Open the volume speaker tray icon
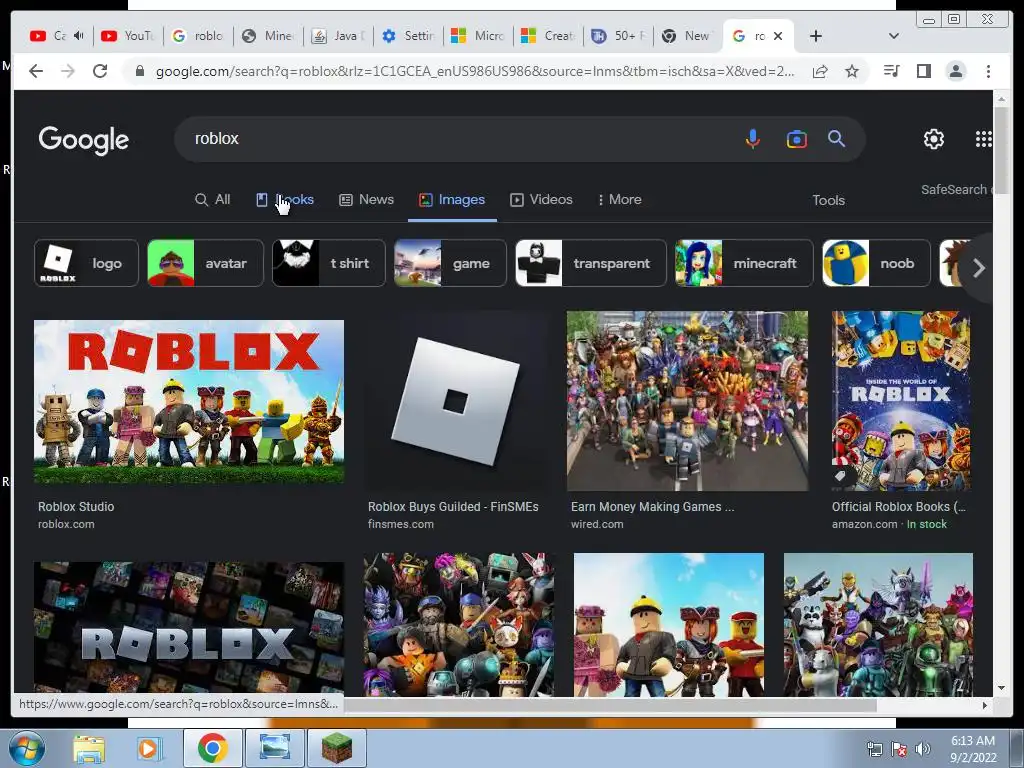Screen dimensions: 1024x768 pyautogui.click(x=923, y=748)
